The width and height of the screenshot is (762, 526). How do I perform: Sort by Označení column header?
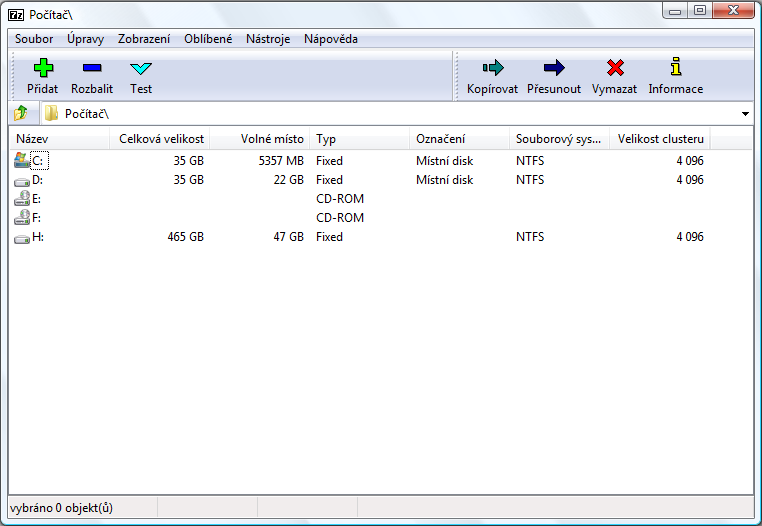pos(459,139)
